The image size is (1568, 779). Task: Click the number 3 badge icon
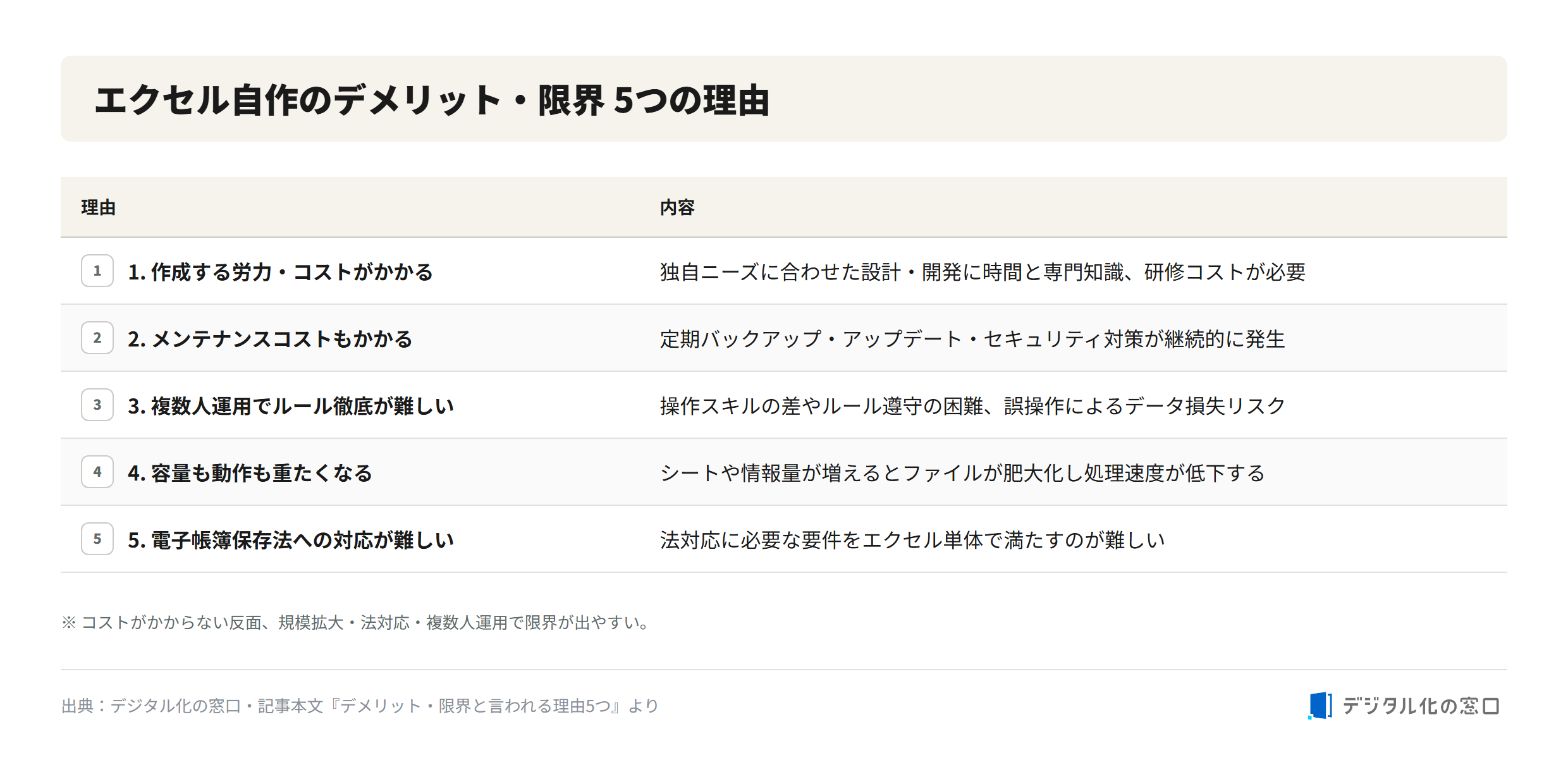(x=97, y=405)
